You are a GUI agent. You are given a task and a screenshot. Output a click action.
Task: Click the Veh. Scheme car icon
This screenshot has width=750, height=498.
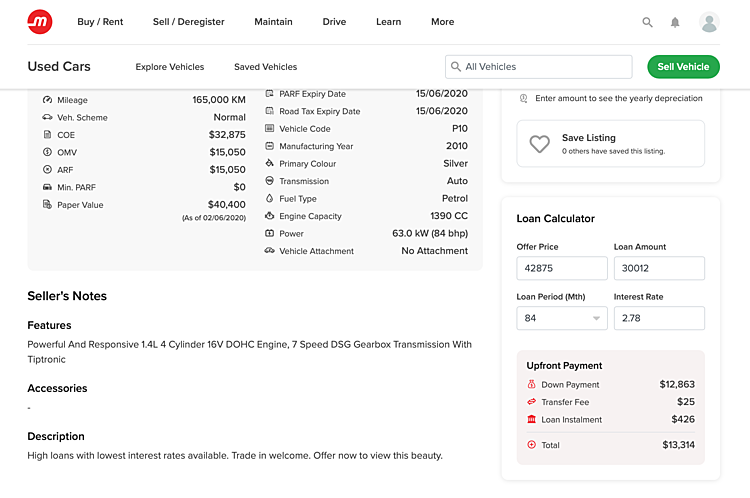[47, 117]
